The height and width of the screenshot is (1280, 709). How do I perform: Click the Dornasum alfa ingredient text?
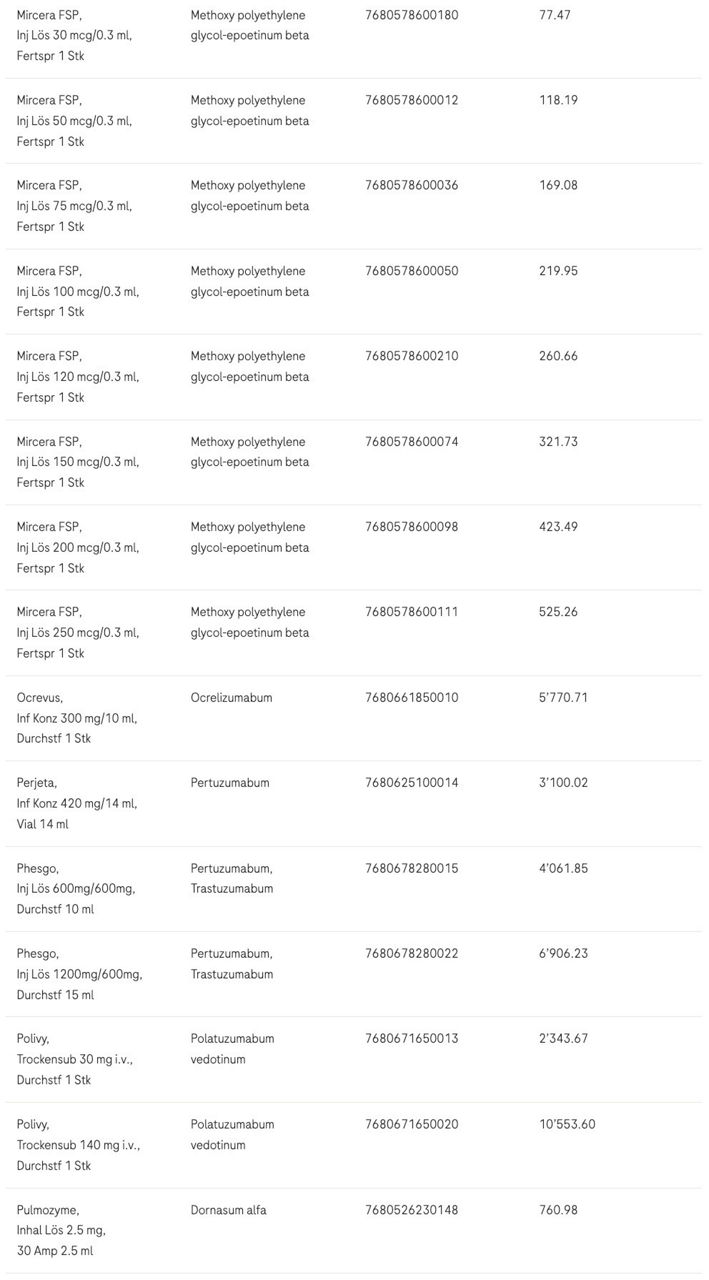click(x=228, y=1210)
